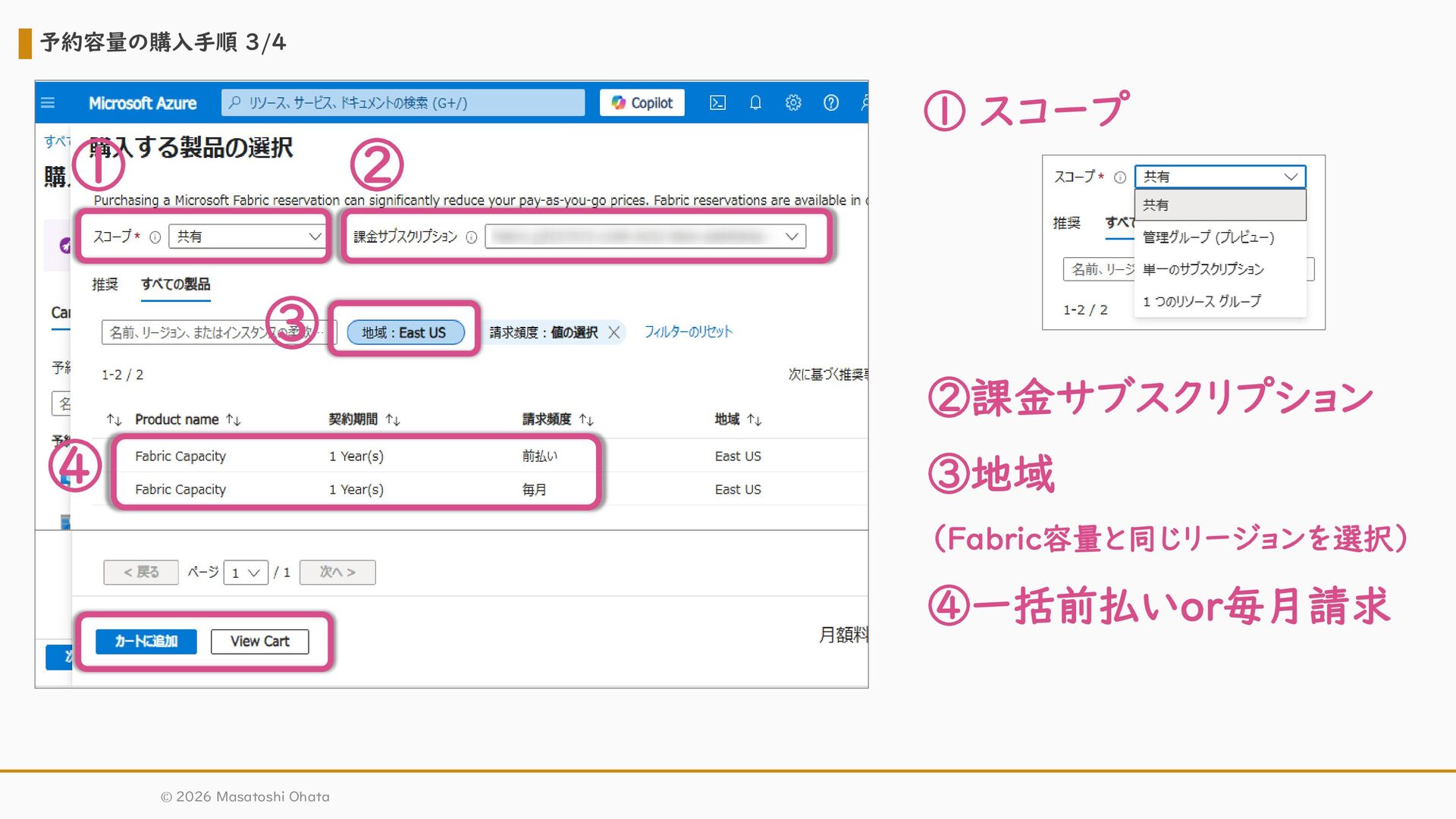Switch to the すべての製品 tab

[175, 284]
